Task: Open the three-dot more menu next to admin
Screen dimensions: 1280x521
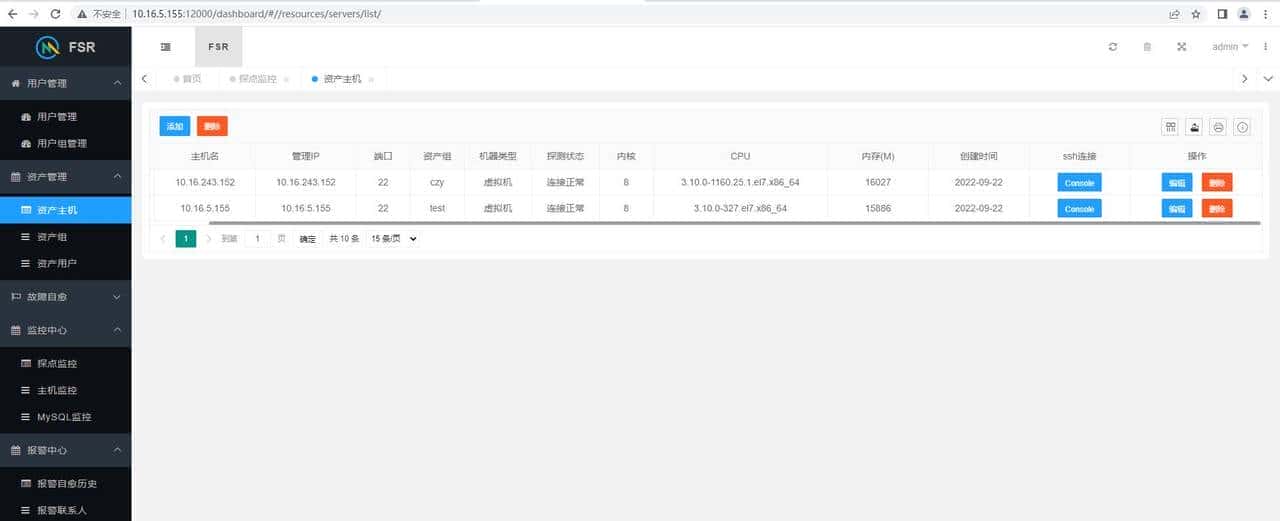Action: [1266, 47]
